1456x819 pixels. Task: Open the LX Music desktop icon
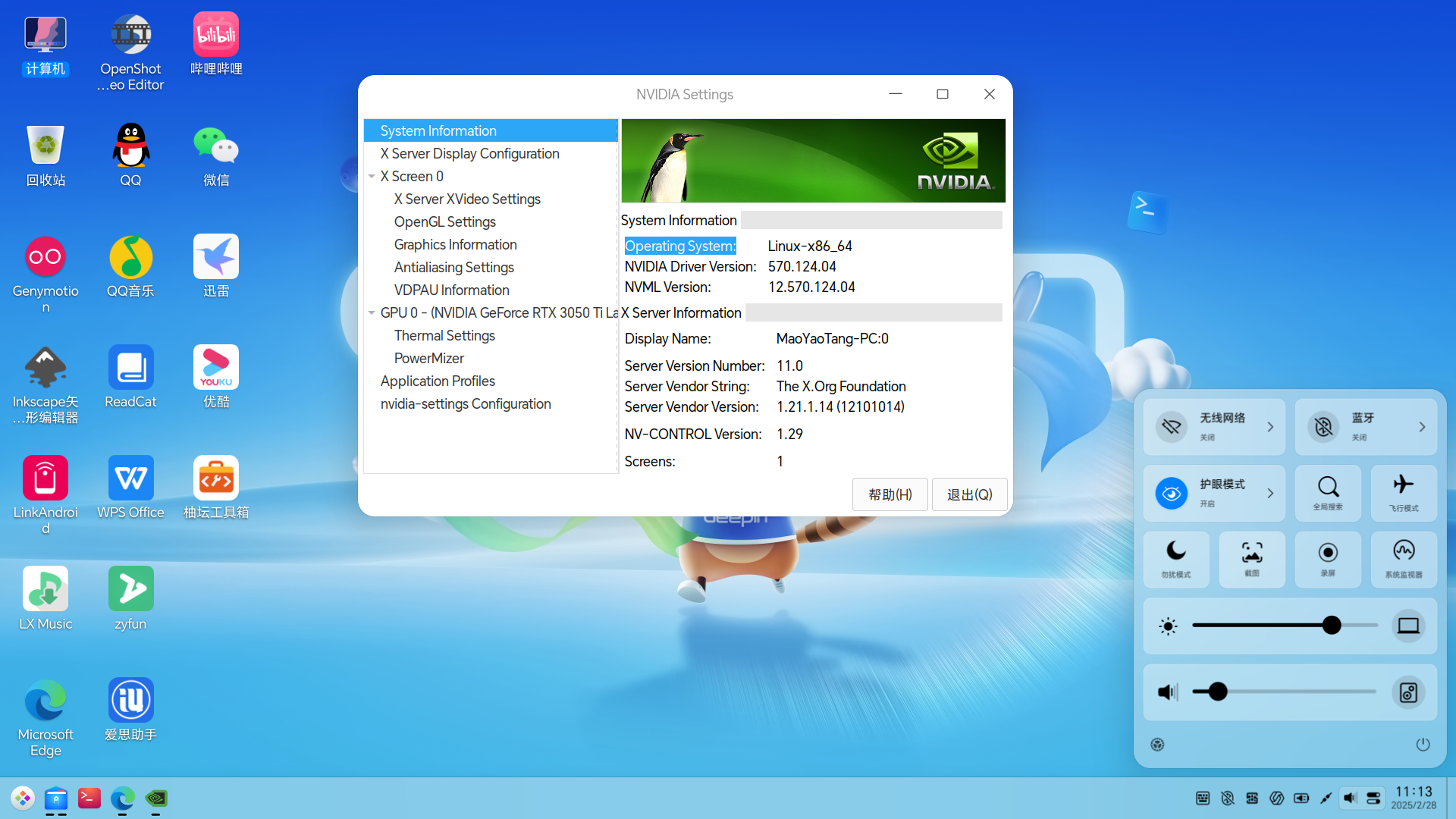pos(45,599)
